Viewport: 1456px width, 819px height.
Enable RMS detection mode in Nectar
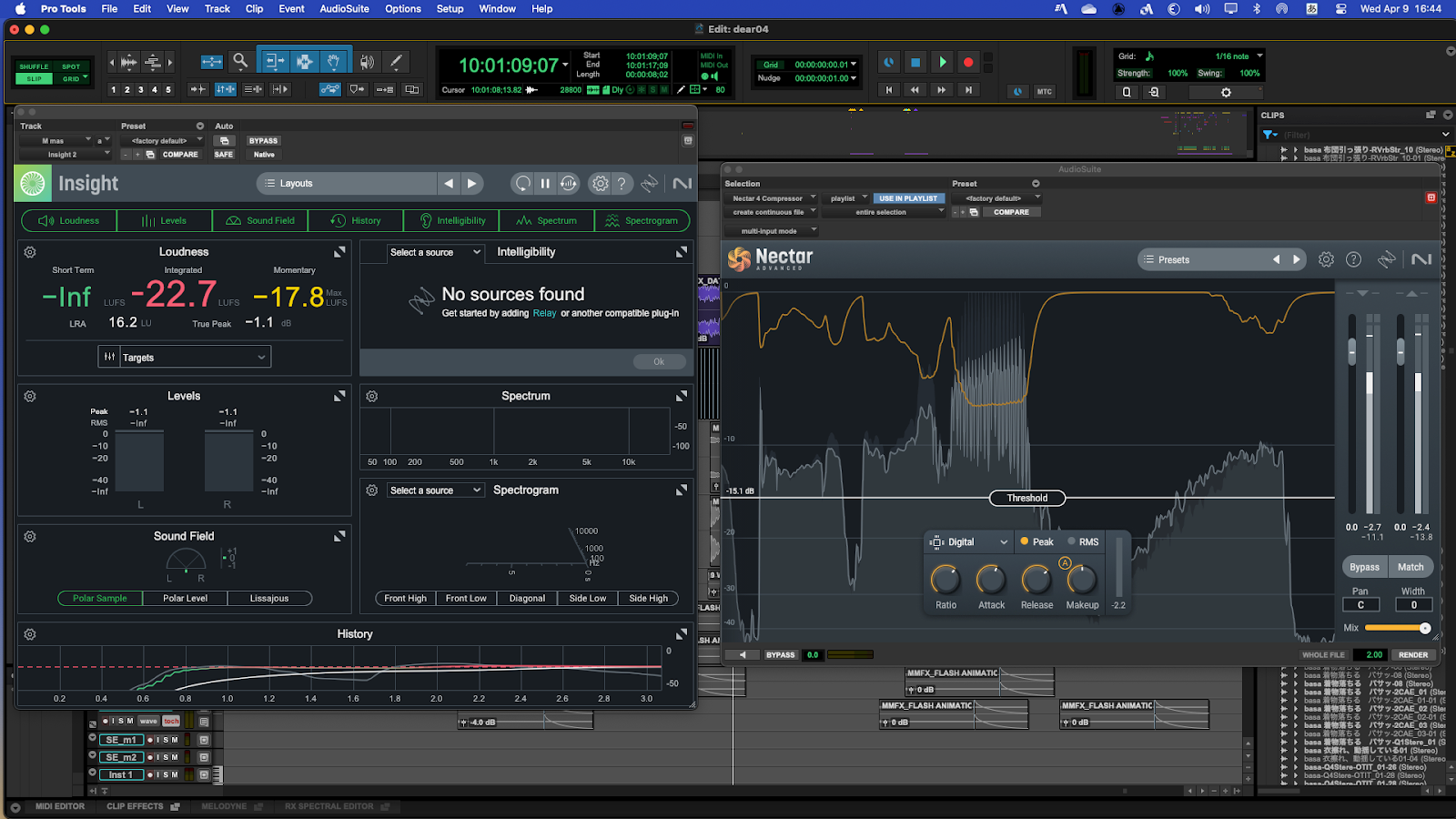click(1083, 541)
